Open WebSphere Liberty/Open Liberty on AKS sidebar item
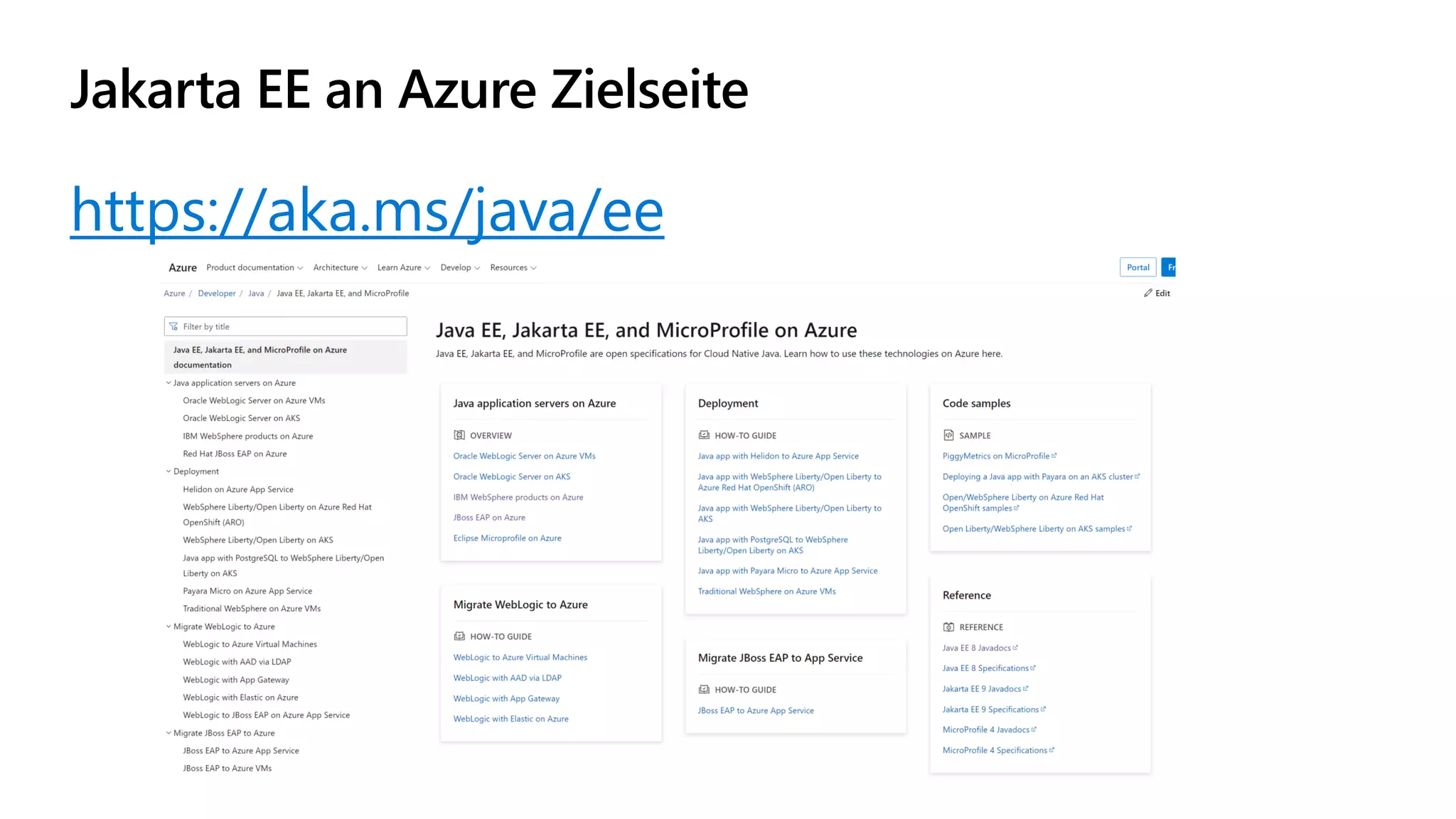 (258, 540)
